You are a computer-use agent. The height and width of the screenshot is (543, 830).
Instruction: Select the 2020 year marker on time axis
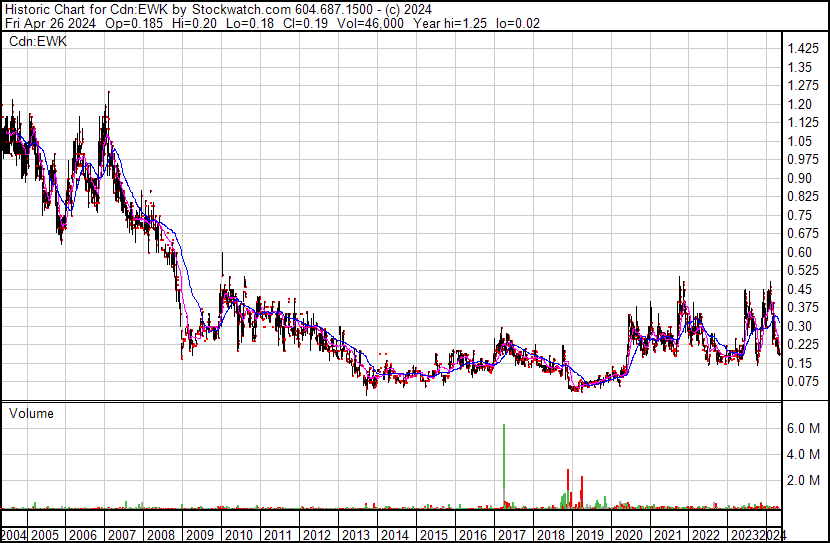point(626,535)
